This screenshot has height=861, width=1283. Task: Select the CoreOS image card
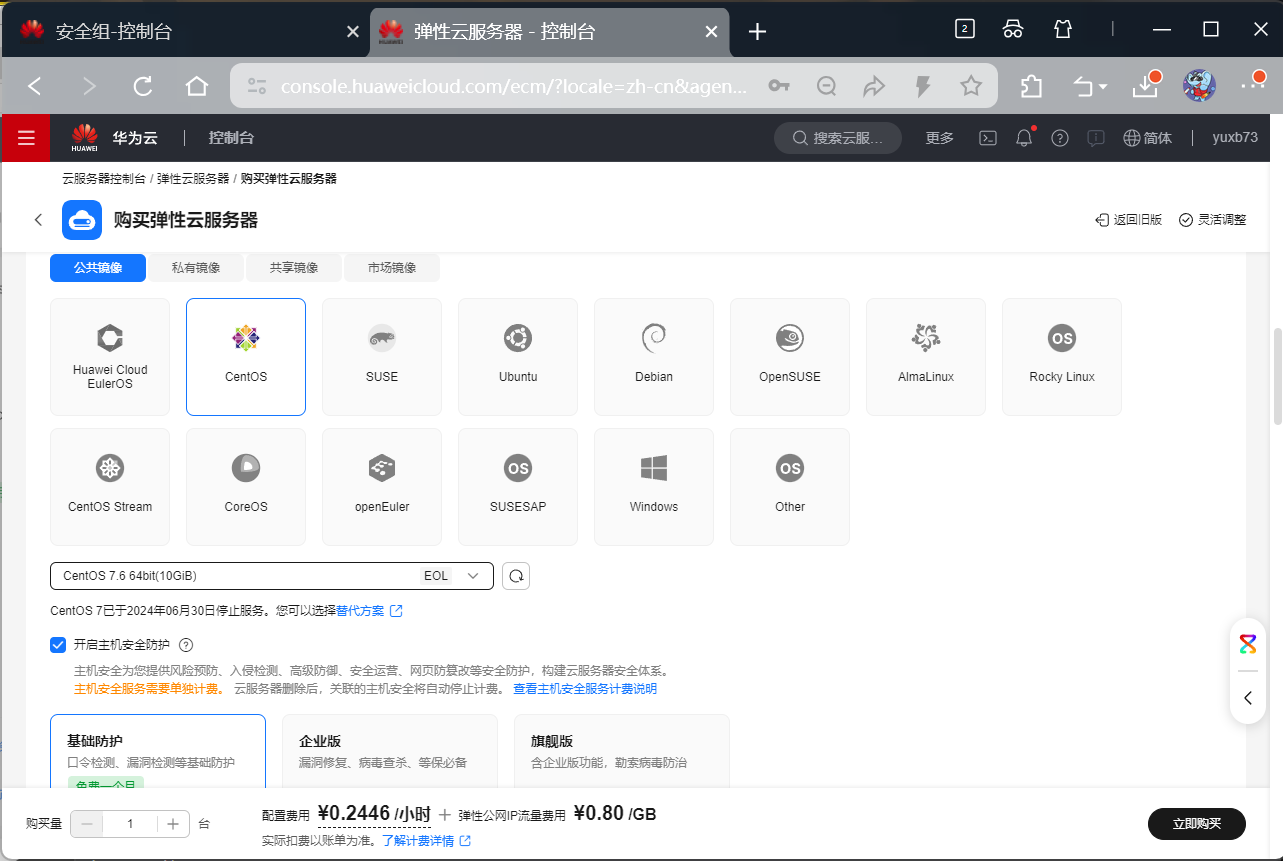coord(246,487)
